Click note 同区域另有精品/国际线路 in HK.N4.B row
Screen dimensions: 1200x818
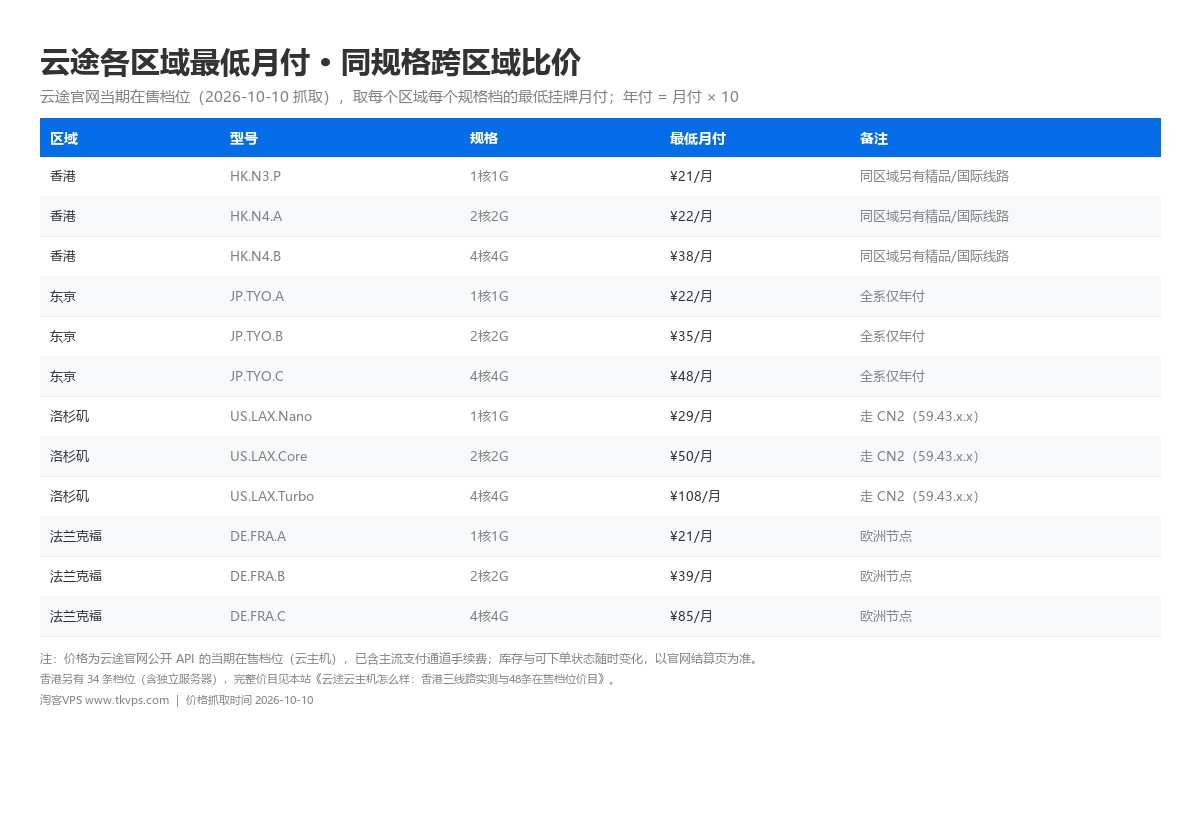935,256
